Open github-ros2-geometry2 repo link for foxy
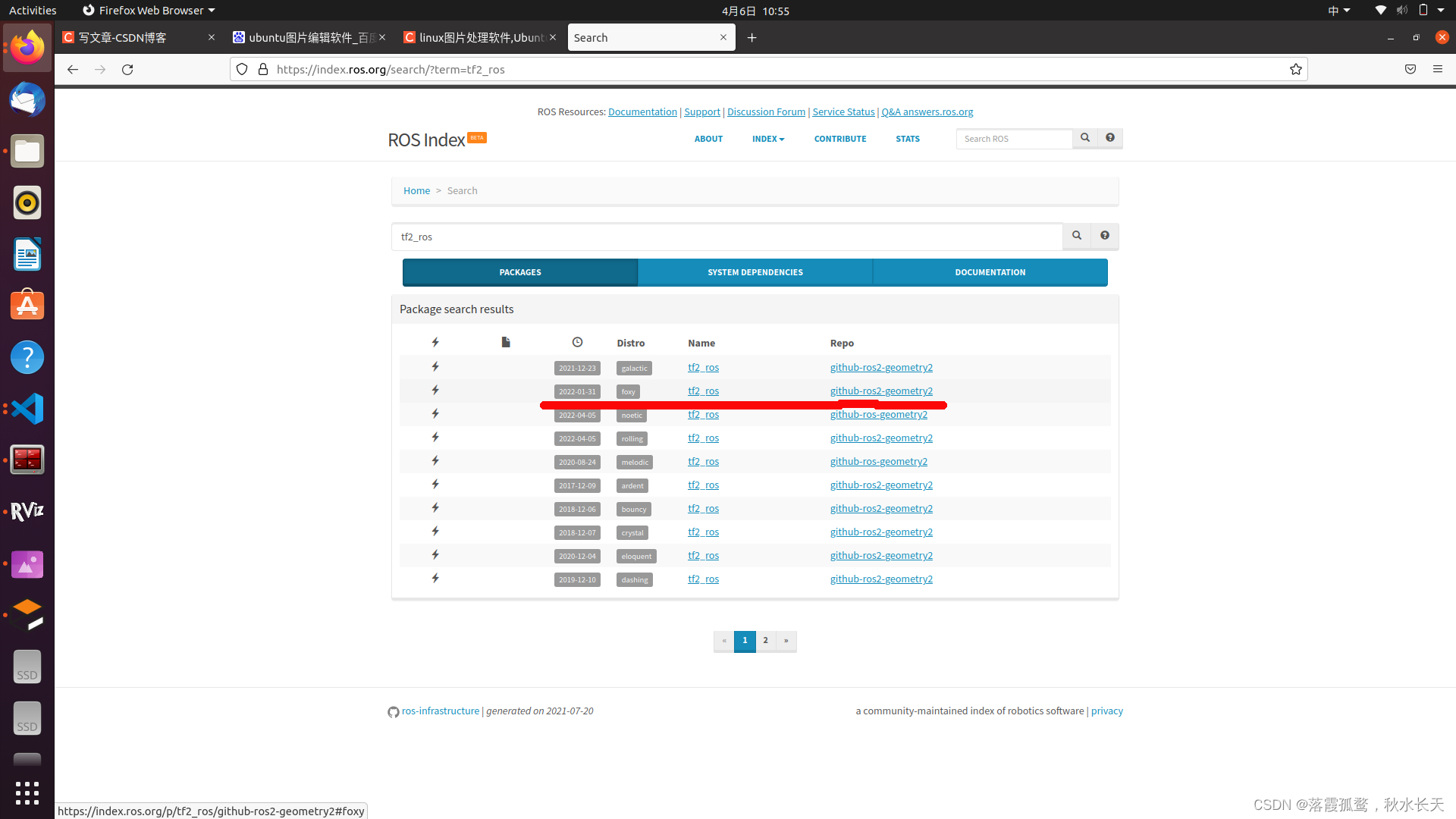The height and width of the screenshot is (819, 1456). 881,391
